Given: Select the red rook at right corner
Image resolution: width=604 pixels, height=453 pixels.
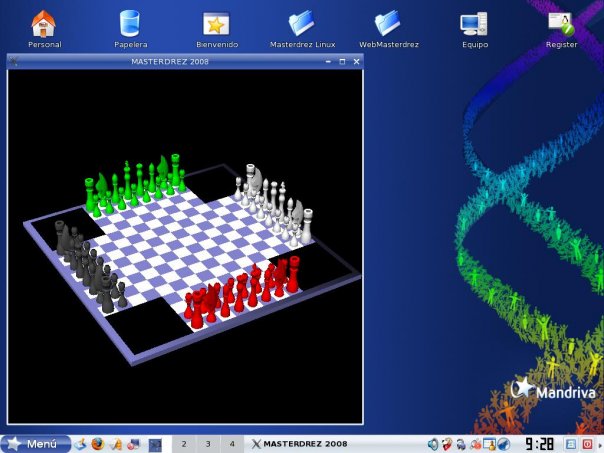Looking at the screenshot, I should click(x=294, y=275).
